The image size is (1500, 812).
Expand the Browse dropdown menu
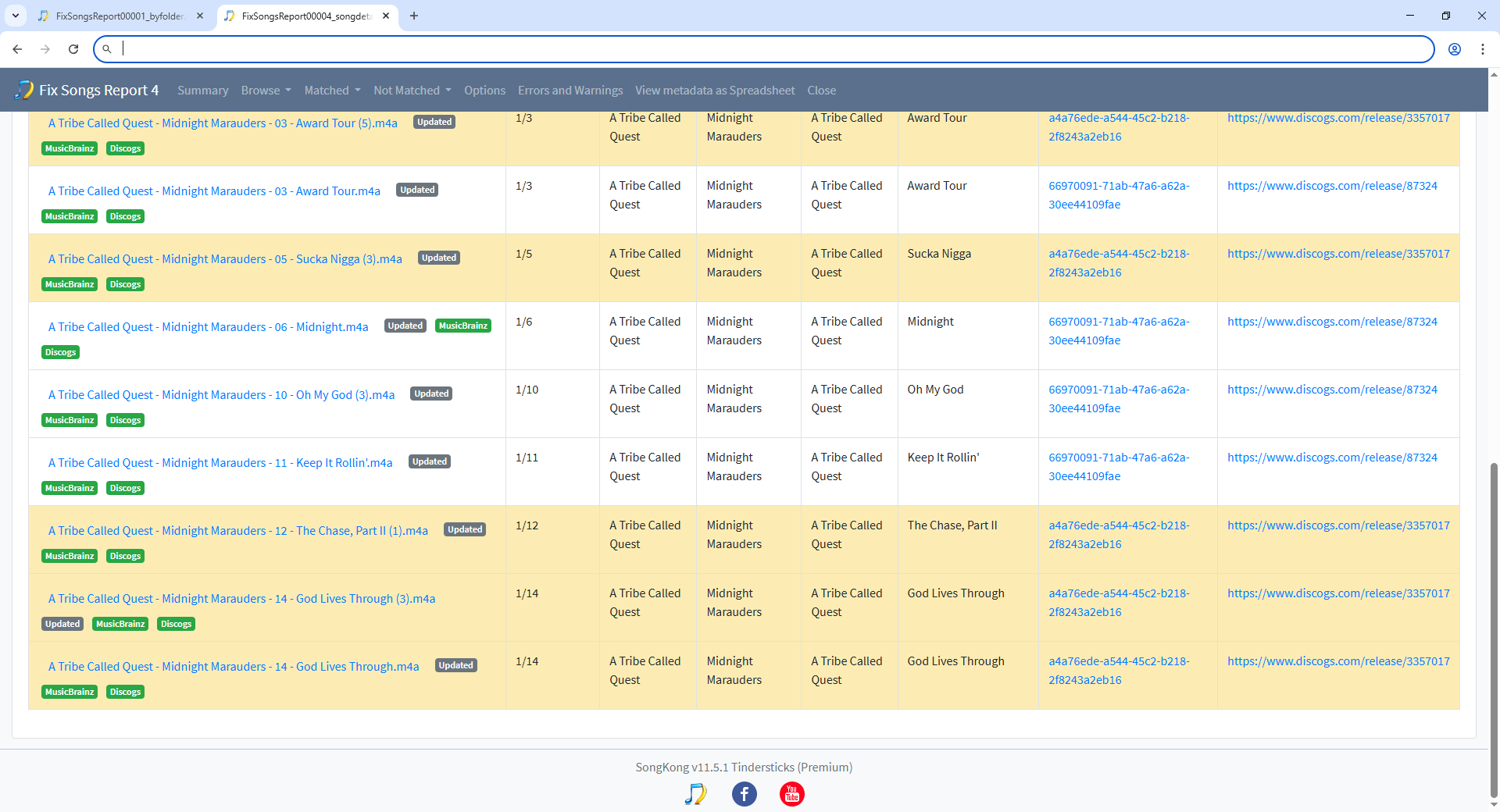[x=266, y=91]
